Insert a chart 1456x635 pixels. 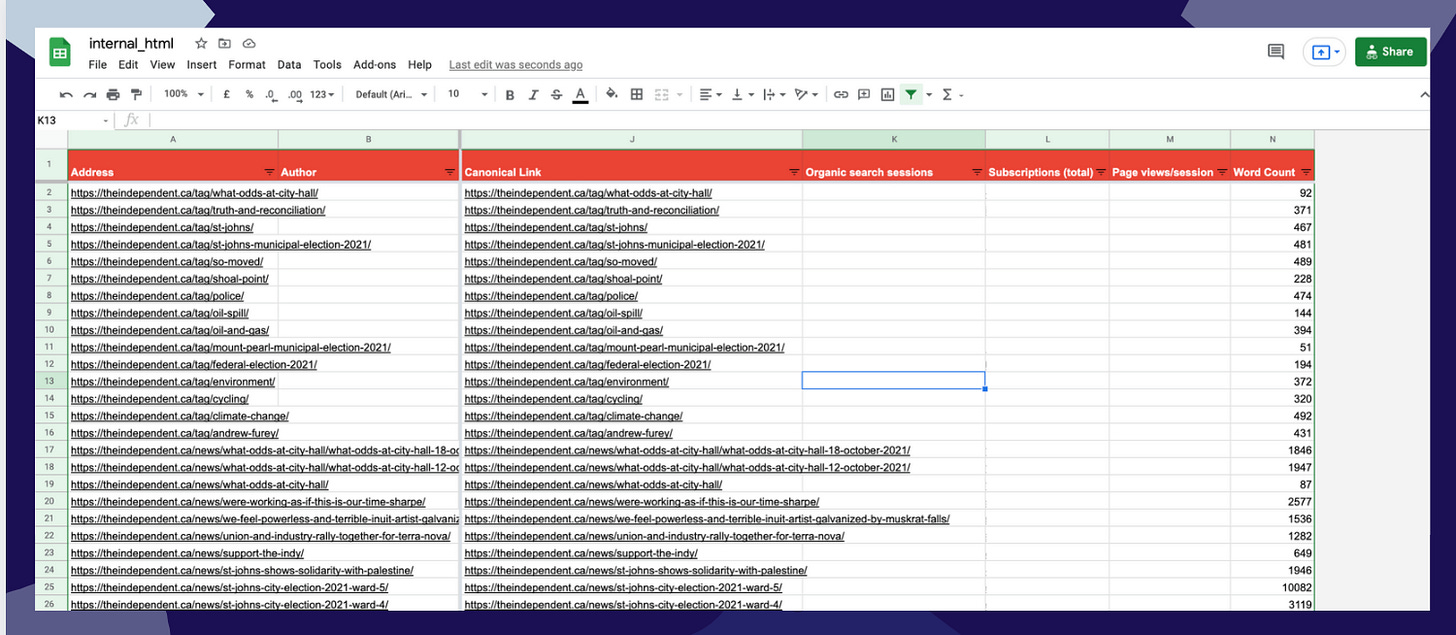tap(887, 94)
